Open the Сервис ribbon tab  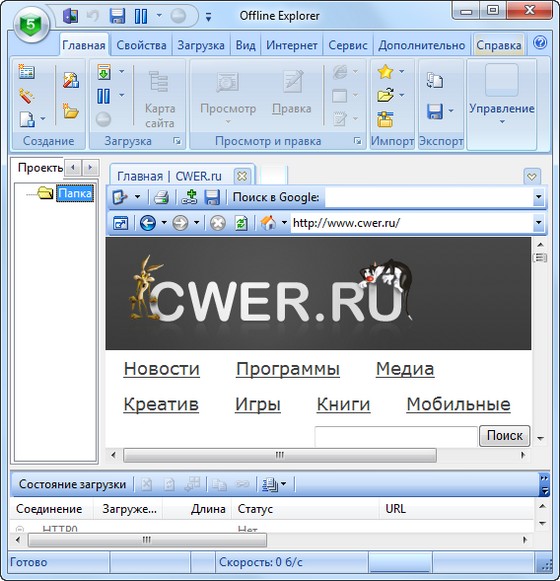pos(348,45)
